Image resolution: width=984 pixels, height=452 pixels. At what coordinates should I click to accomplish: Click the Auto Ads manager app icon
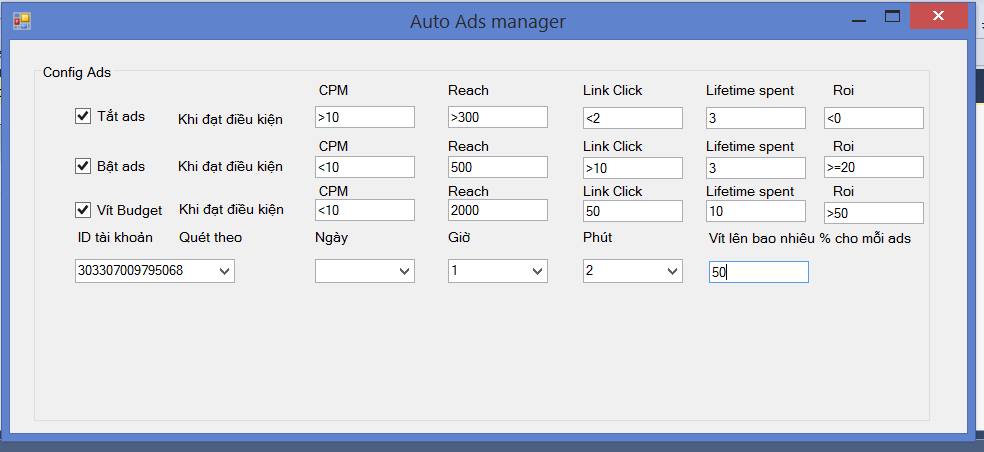click(x=21, y=20)
